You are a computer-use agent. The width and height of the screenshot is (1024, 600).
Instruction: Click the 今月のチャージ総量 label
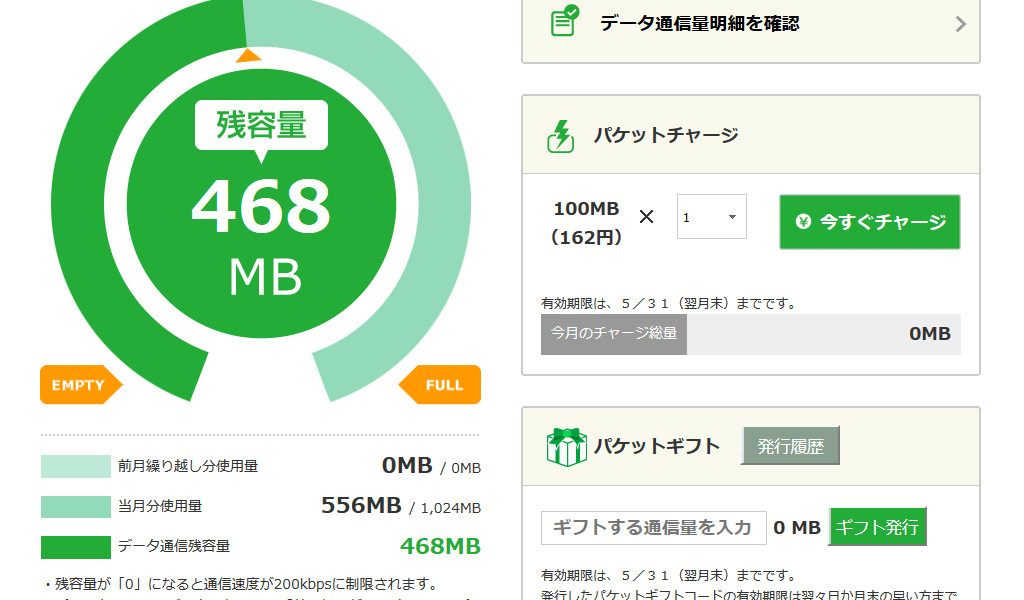click(x=614, y=334)
